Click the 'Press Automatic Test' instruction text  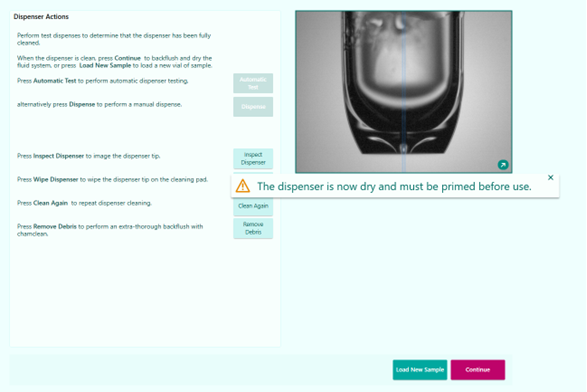pos(103,80)
